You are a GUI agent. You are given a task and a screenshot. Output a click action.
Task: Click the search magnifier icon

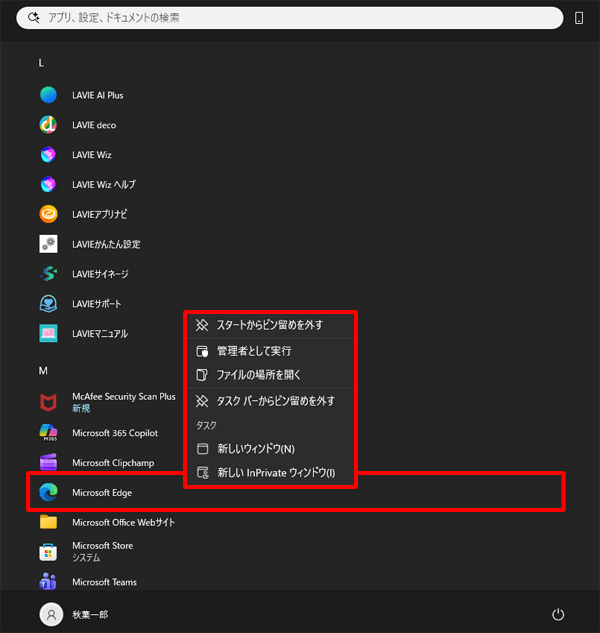(x=34, y=17)
